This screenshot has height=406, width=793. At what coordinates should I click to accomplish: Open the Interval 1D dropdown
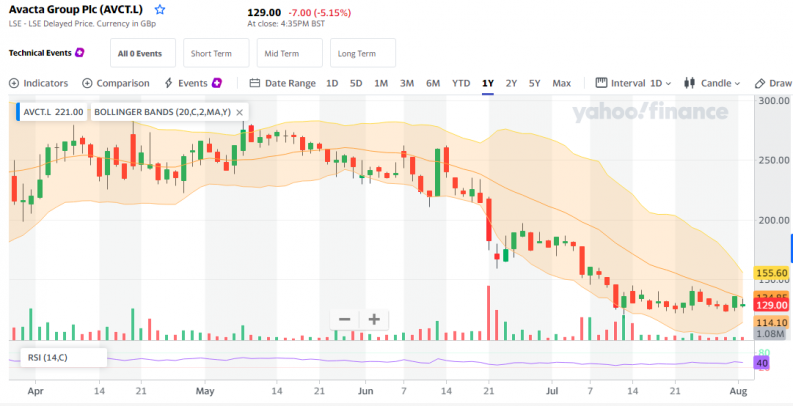[633, 83]
